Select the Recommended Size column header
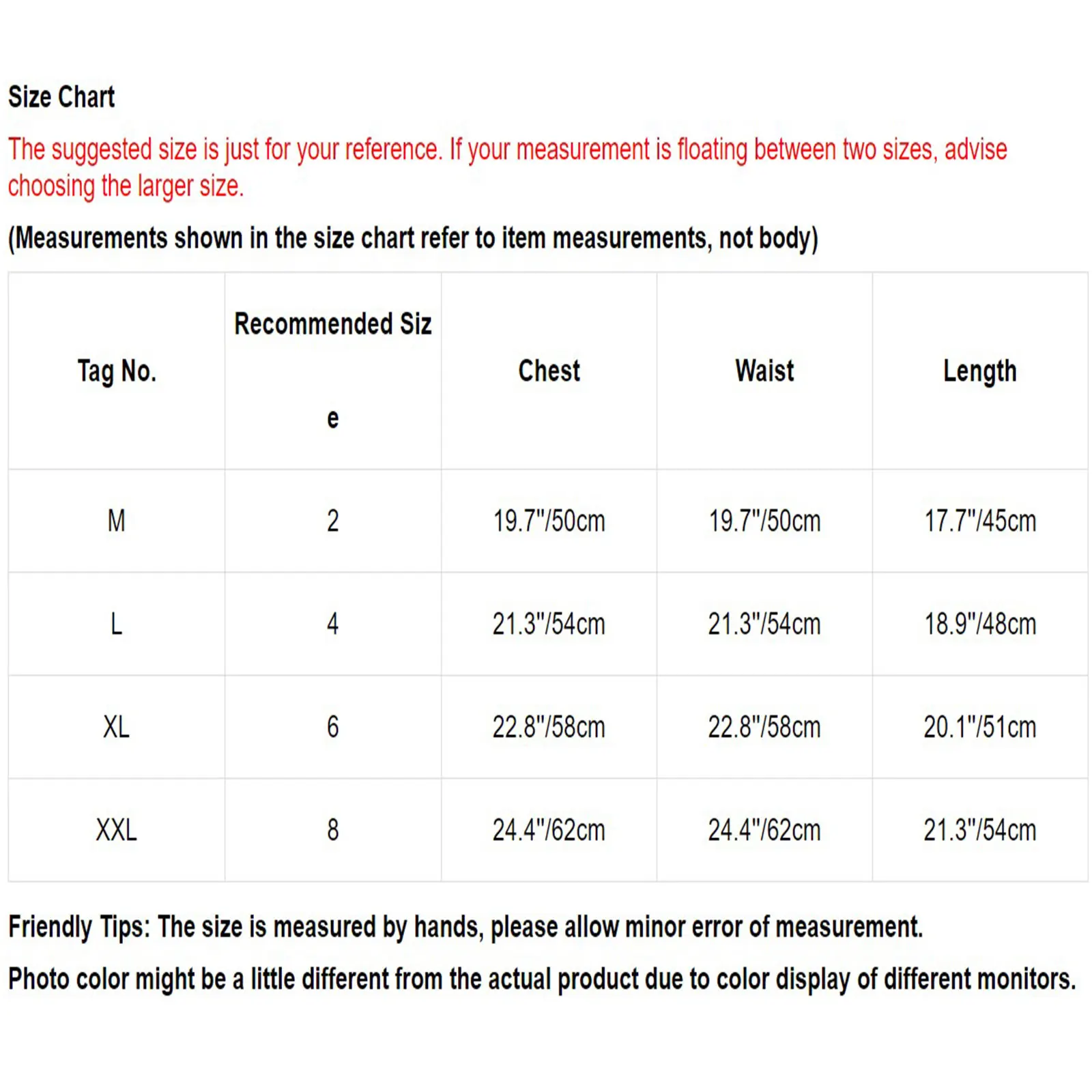Viewport: 1092px width, 1092px height. tap(332, 324)
